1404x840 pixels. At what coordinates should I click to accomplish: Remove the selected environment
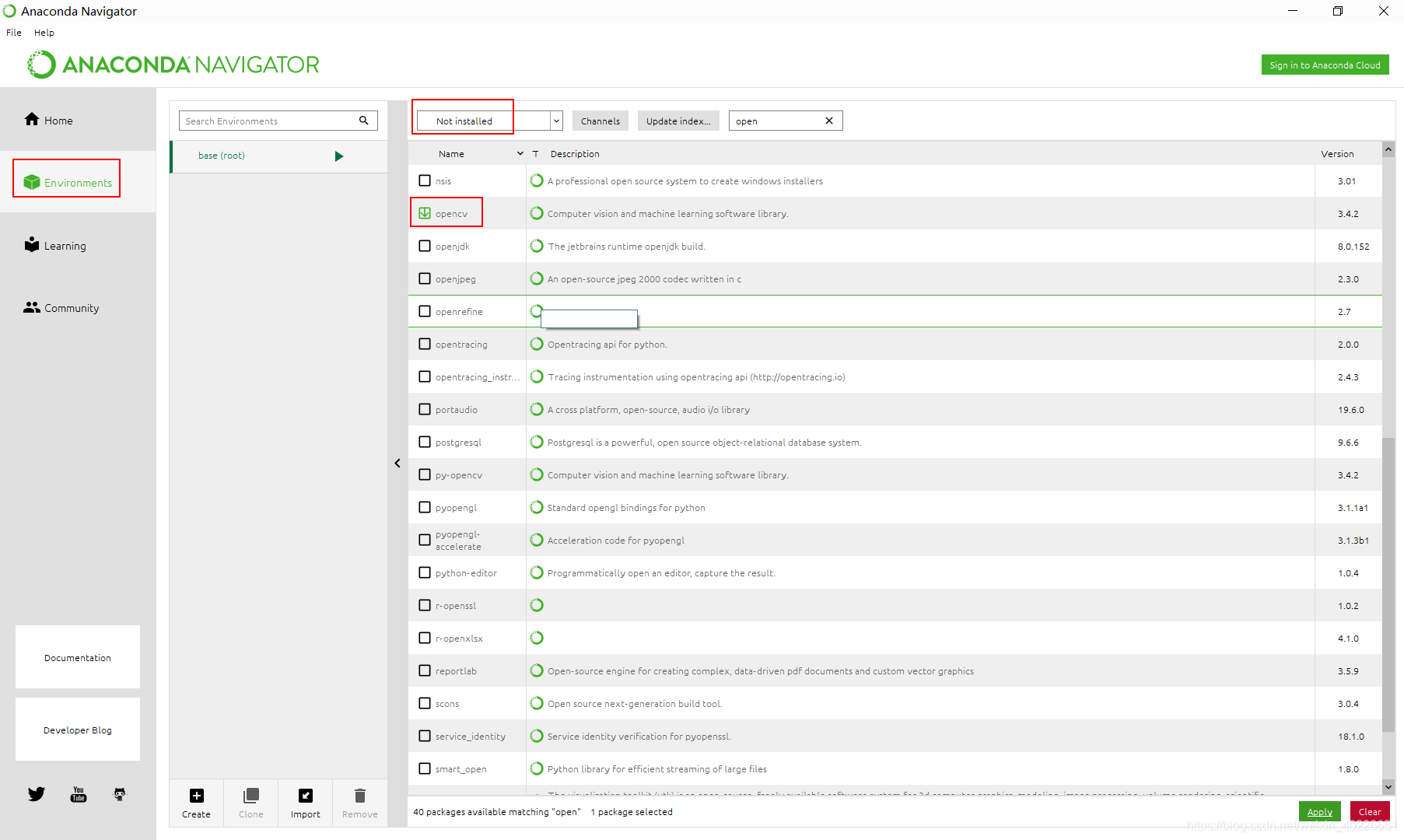(x=359, y=803)
